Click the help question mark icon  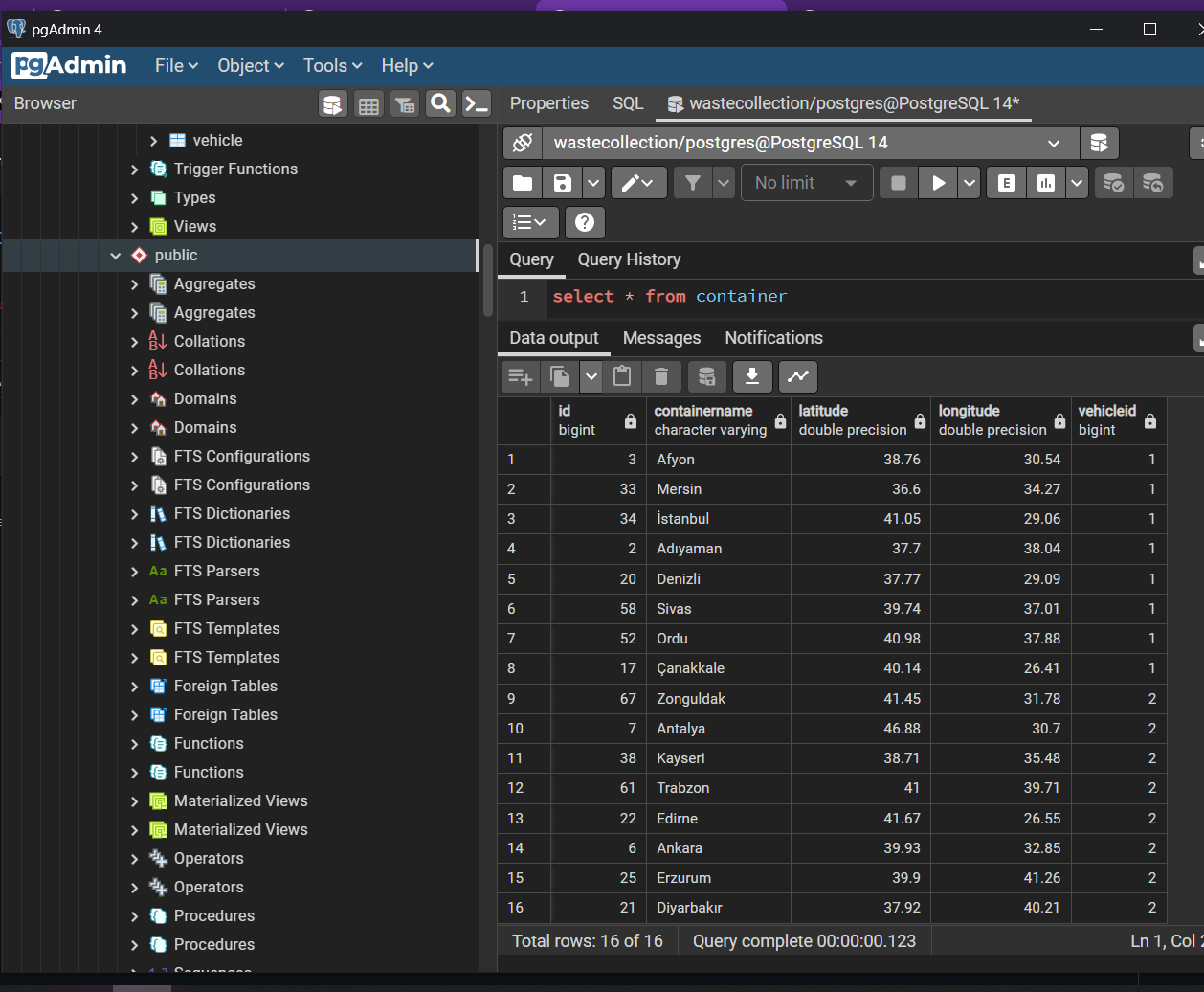click(x=585, y=222)
